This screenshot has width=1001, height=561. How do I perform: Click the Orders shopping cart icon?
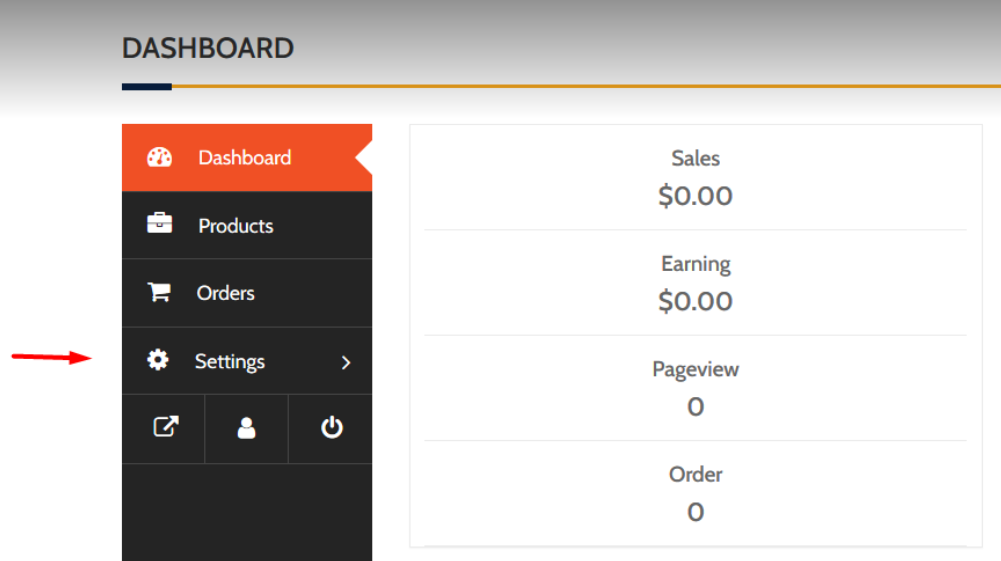(x=159, y=292)
